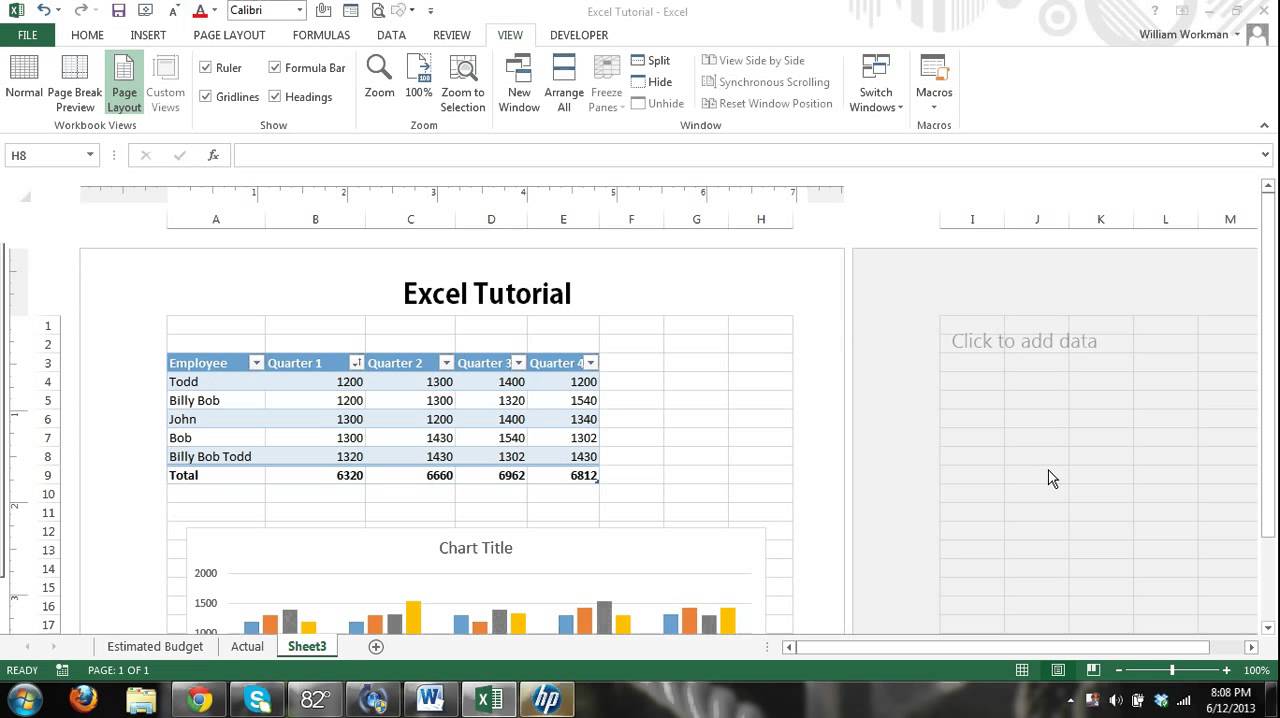Click the status bar 100% zoom level
This screenshot has width=1280, height=718.
pyautogui.click(x=1257, y=670)
